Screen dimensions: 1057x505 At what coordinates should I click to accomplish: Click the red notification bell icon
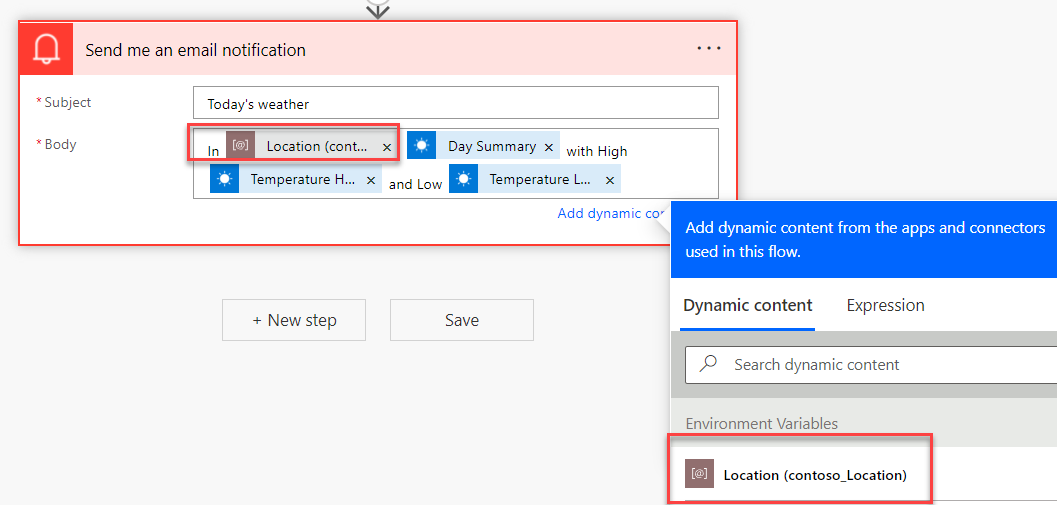(x=46, y=49)
